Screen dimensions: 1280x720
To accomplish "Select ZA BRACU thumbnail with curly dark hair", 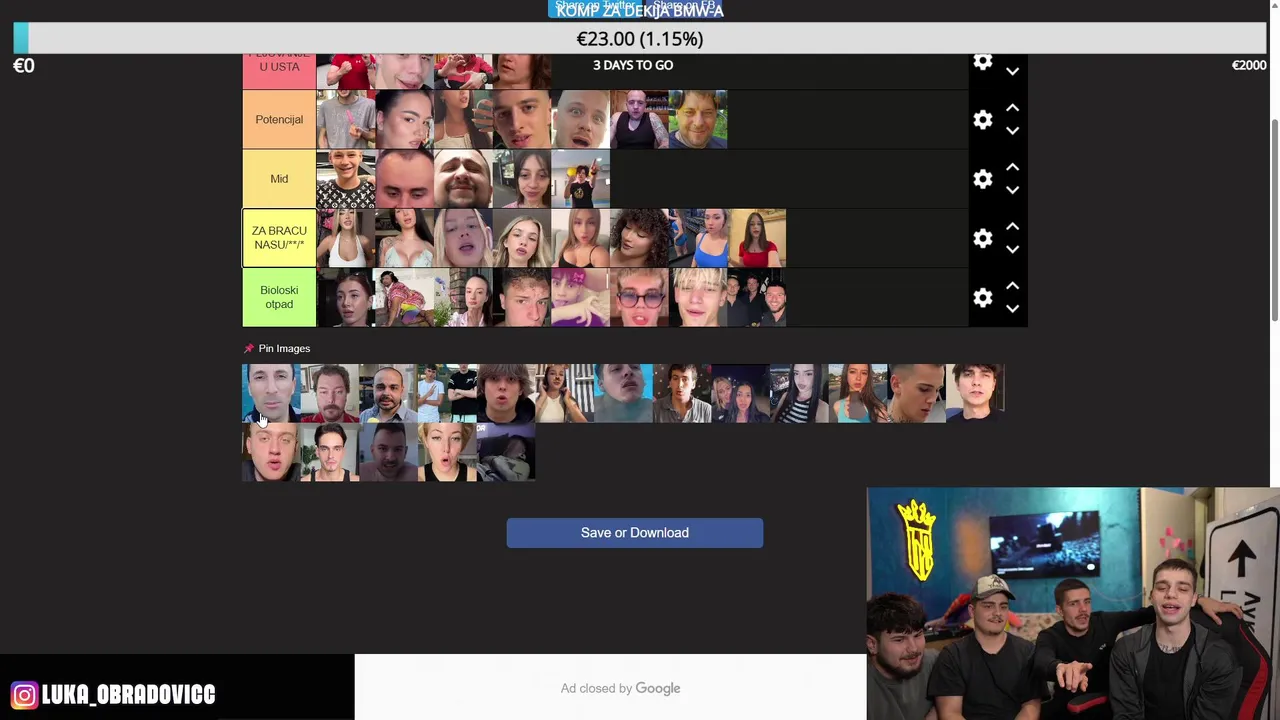I will tap(638, 238).
